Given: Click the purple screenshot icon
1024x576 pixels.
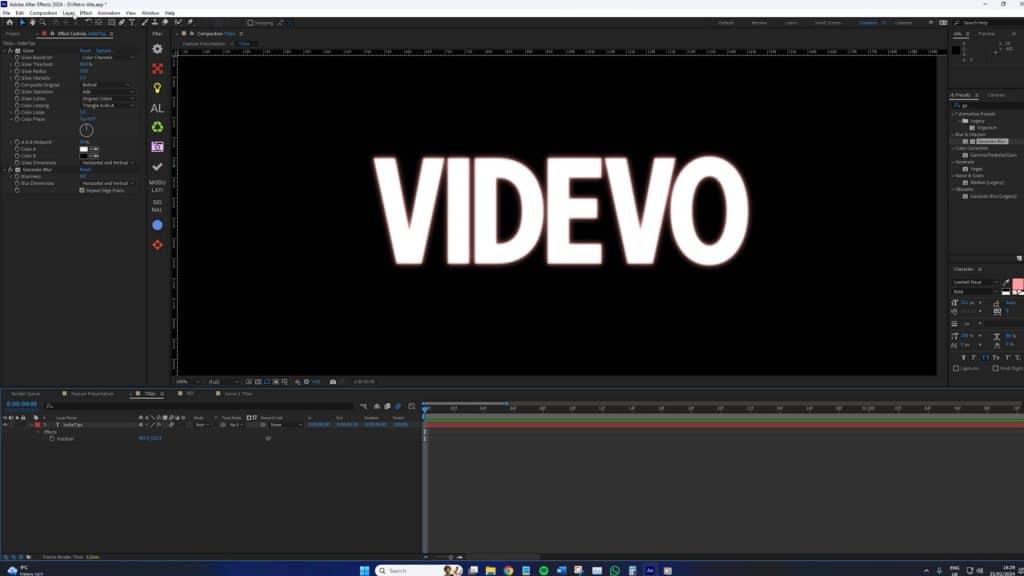Looking at the screenshot, I should tap(157, 147).
